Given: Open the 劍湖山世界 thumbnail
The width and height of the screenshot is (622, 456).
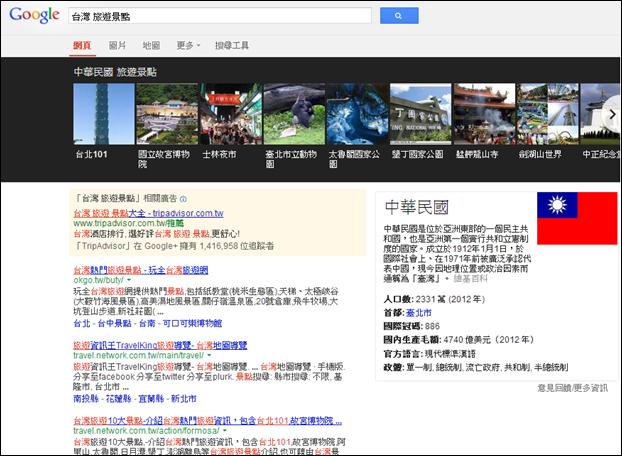Looking at the screenshot, I should [x=548, y=114].
